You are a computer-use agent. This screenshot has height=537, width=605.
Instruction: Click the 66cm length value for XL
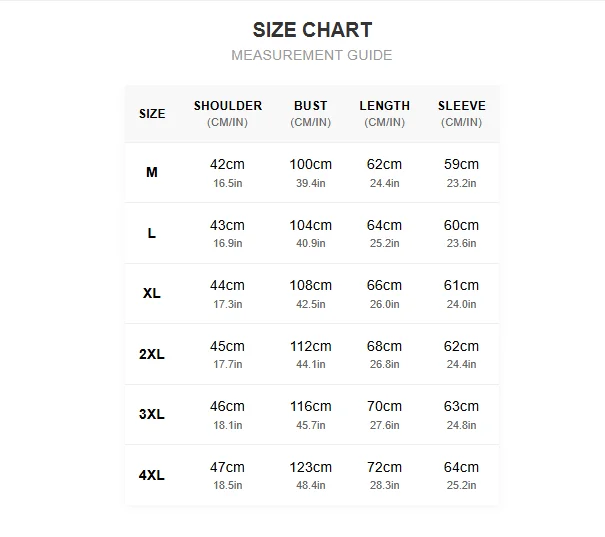[x=384, y=285]
